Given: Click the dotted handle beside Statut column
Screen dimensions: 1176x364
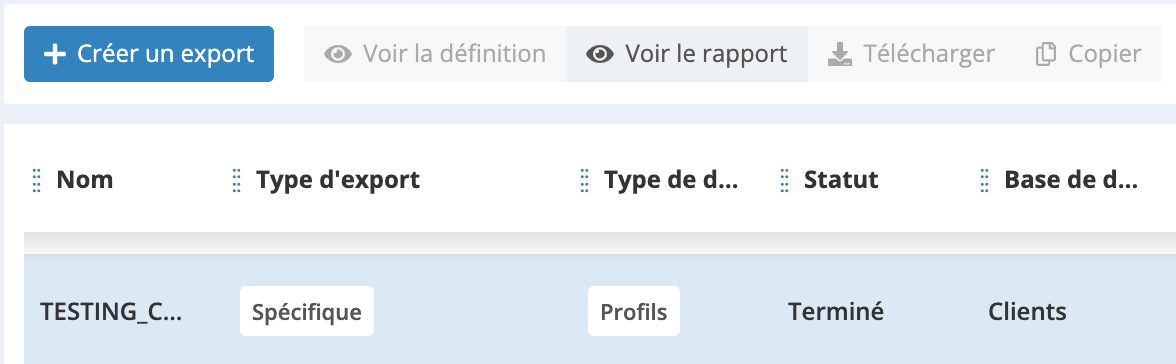Looking at the screenshot, I should (x=784, y=180).
